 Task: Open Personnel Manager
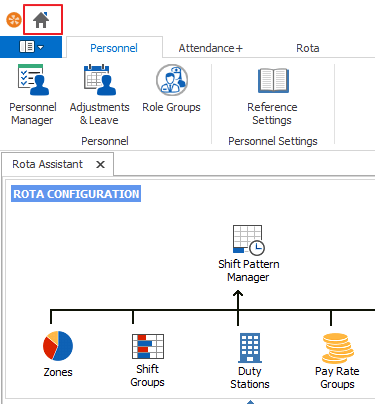(x=33, y=95)
